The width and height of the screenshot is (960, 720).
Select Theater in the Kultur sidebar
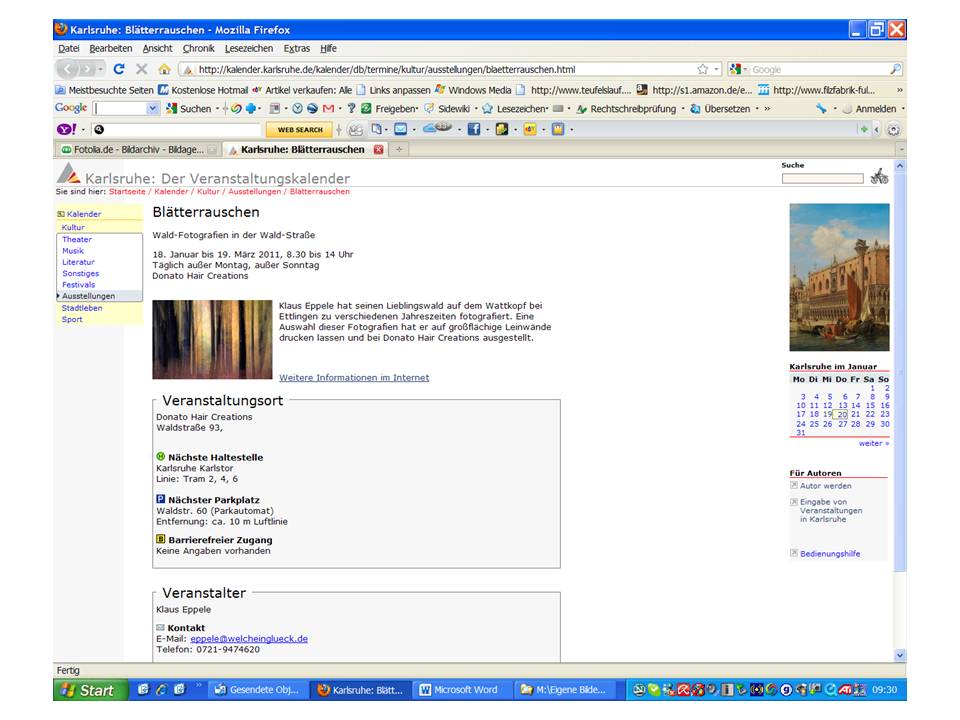click(x=77, y=240)
